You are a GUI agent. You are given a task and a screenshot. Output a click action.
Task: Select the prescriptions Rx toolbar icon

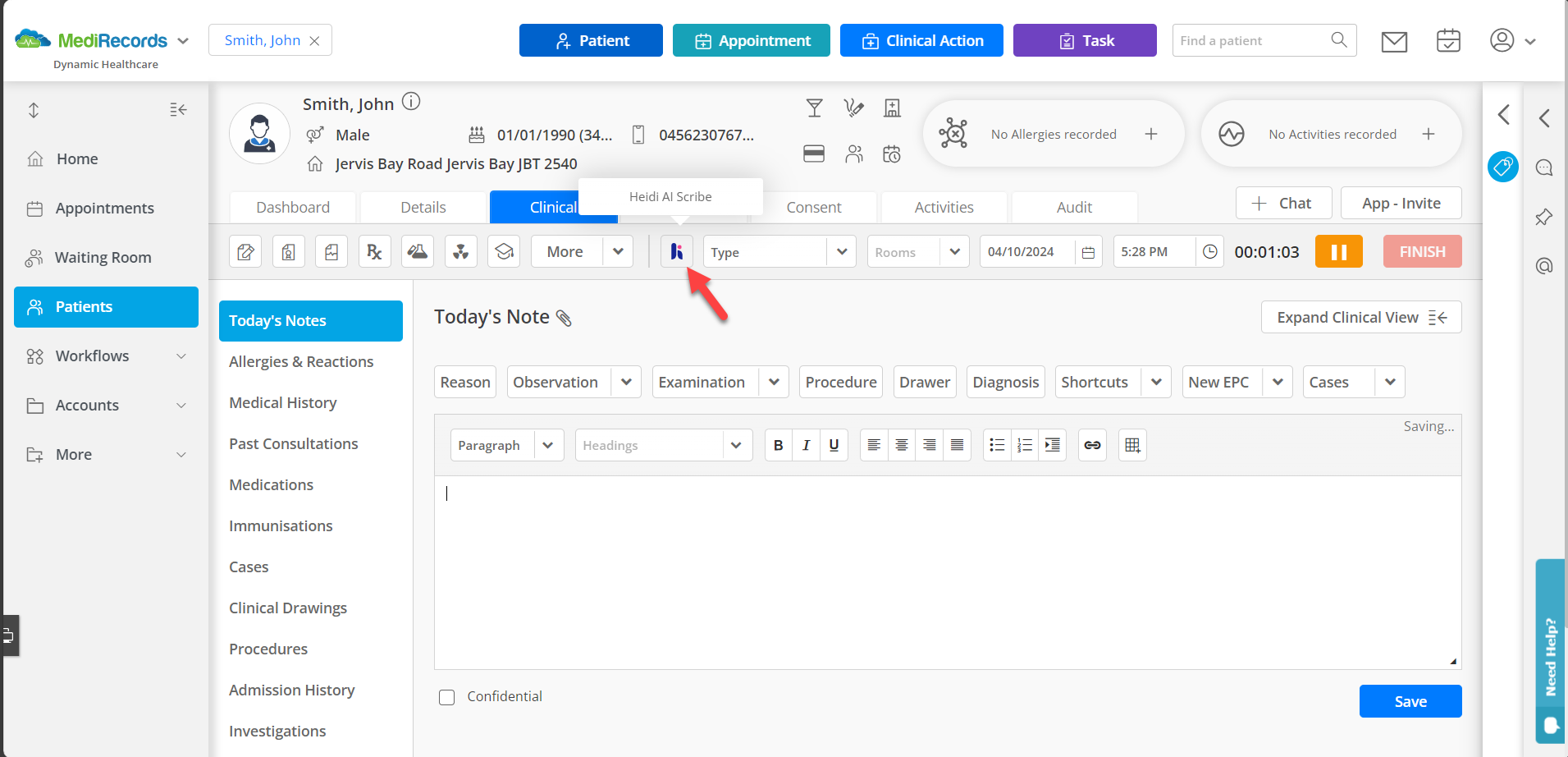point(374,251)
